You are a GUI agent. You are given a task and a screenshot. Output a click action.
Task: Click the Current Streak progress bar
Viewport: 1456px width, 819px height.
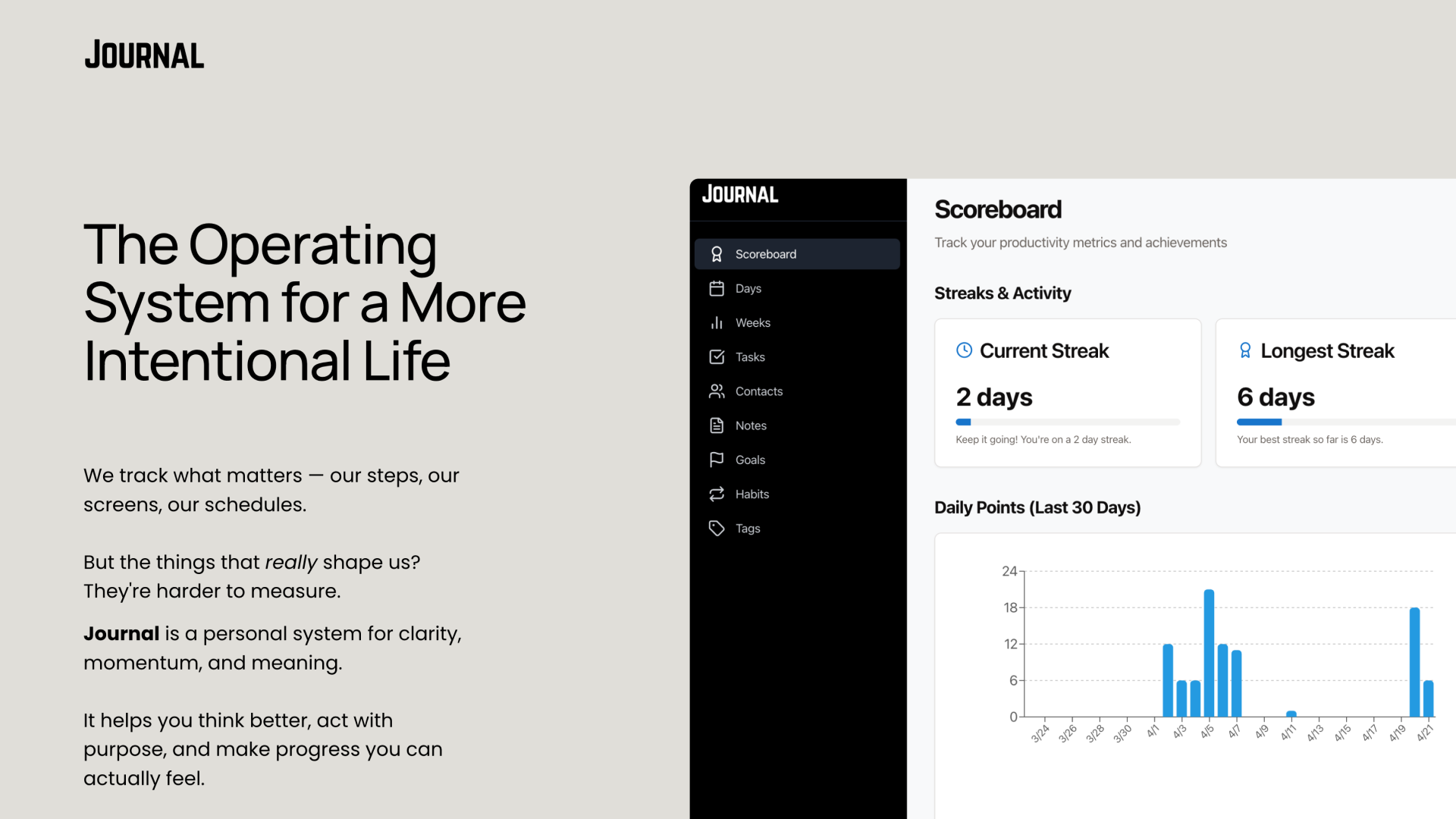[1068, 422]
